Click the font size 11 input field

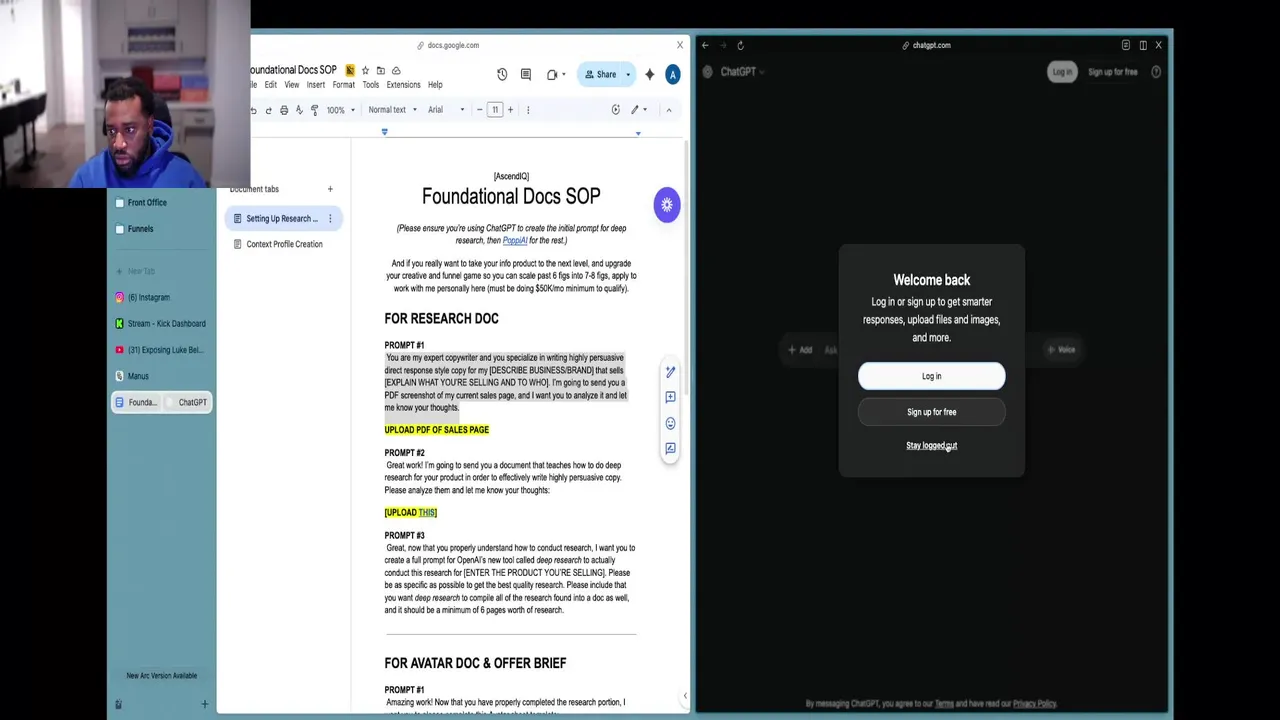pyautogui.click(x=495, y=110)
